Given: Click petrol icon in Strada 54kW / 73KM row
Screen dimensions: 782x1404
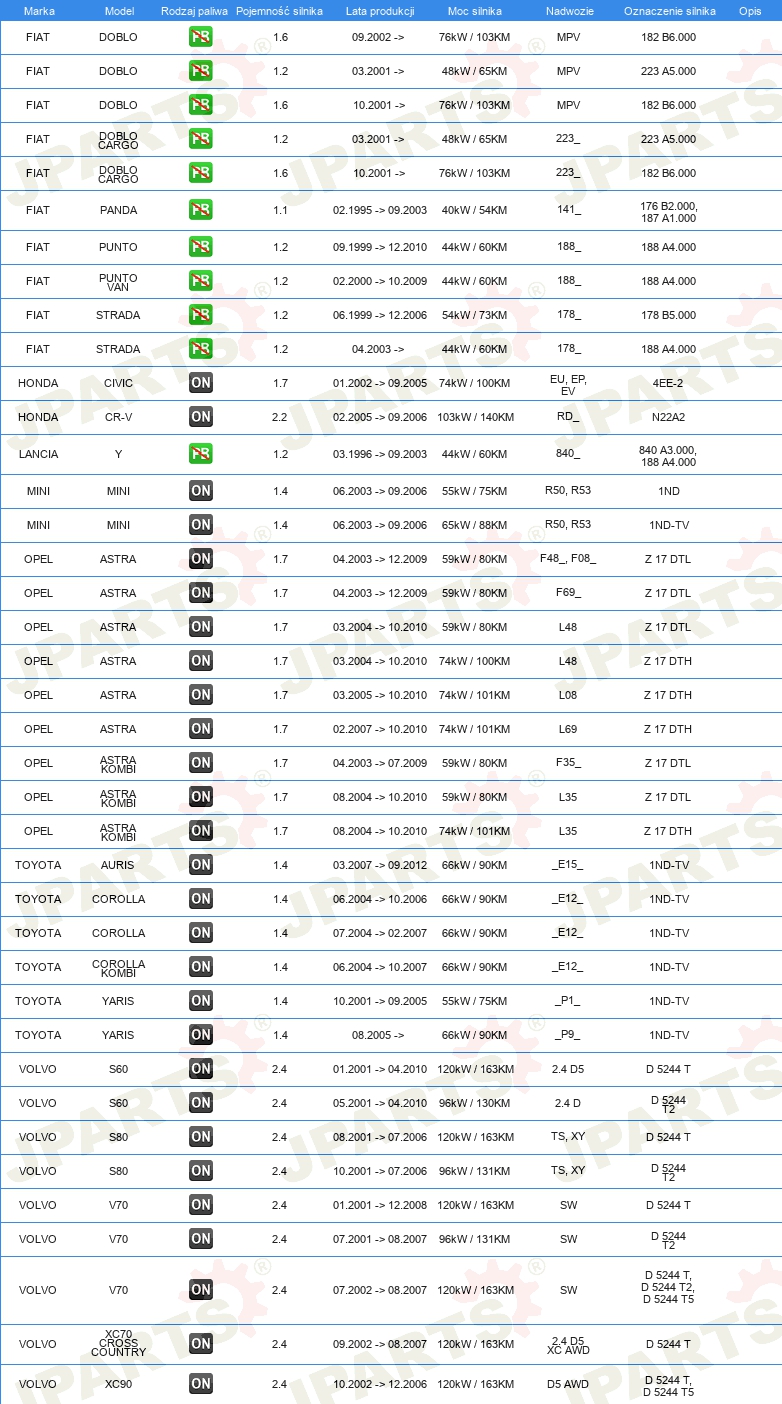Looking at the screenshot, I should point(201,315).
